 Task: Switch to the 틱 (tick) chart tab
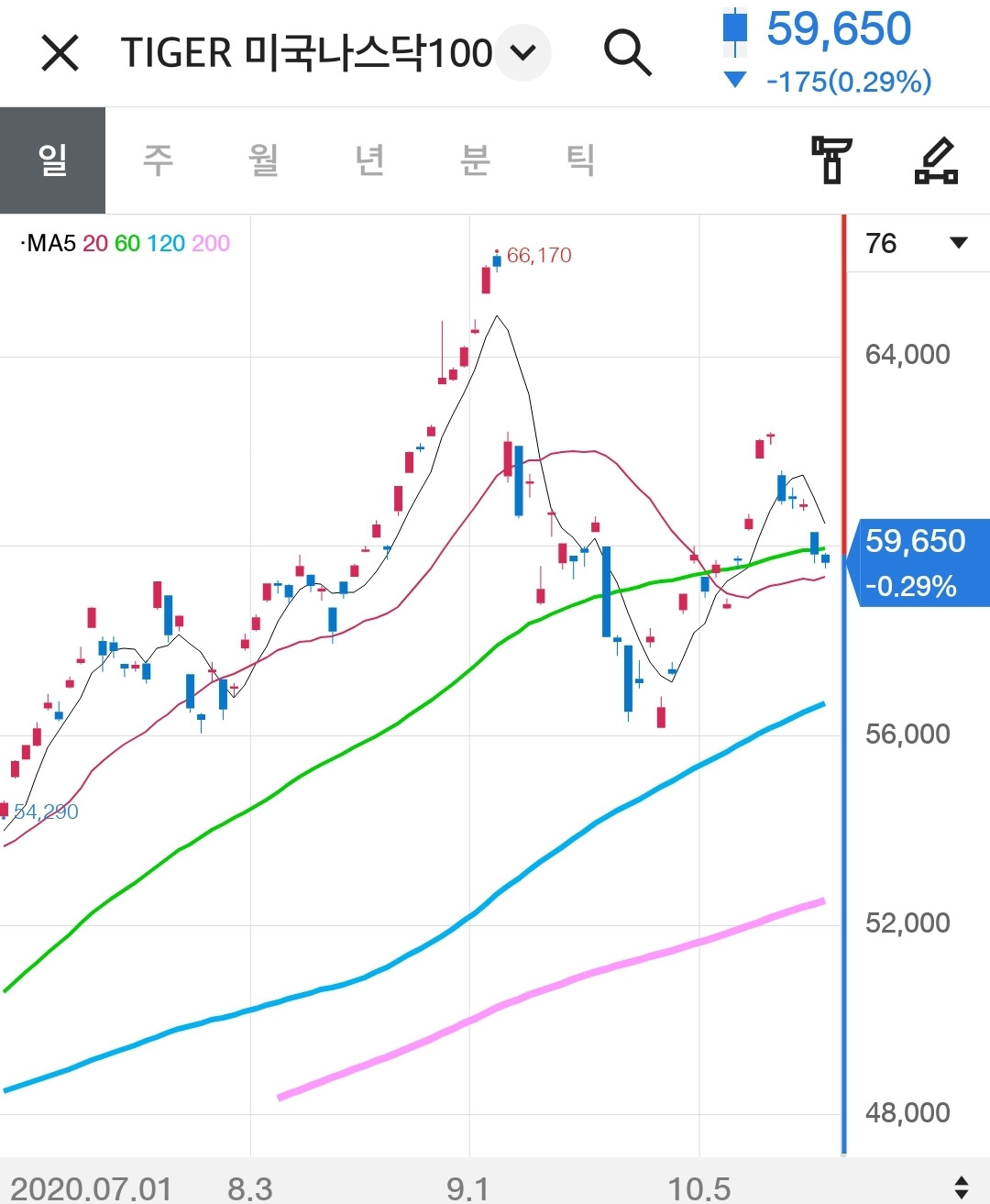(x=580, y=160)
